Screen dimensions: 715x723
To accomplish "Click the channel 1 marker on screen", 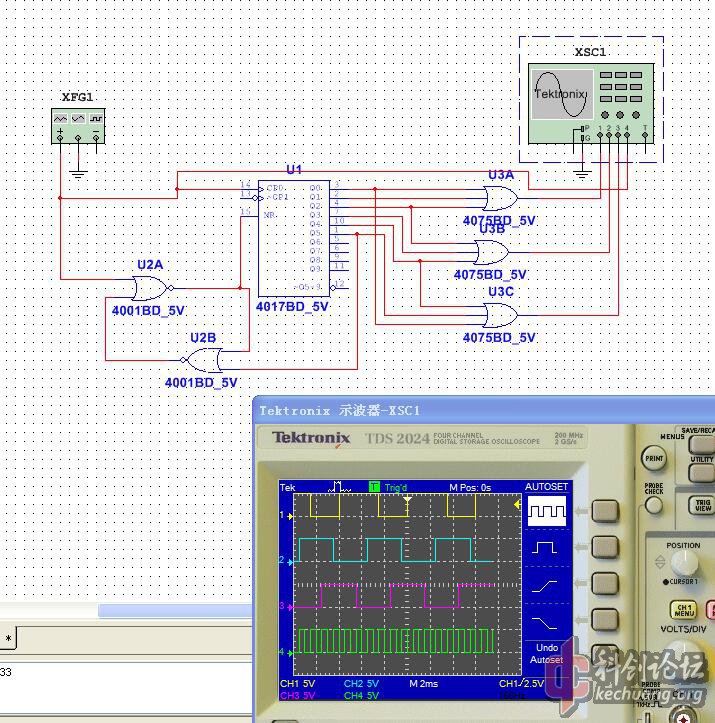I will tap(286, 516).
